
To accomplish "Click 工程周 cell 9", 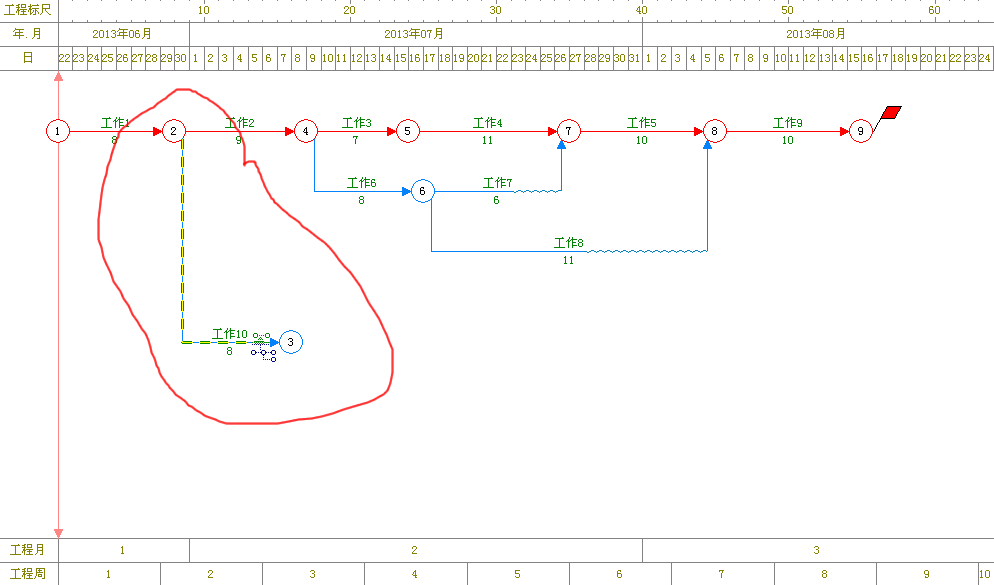I will point(927,574).
